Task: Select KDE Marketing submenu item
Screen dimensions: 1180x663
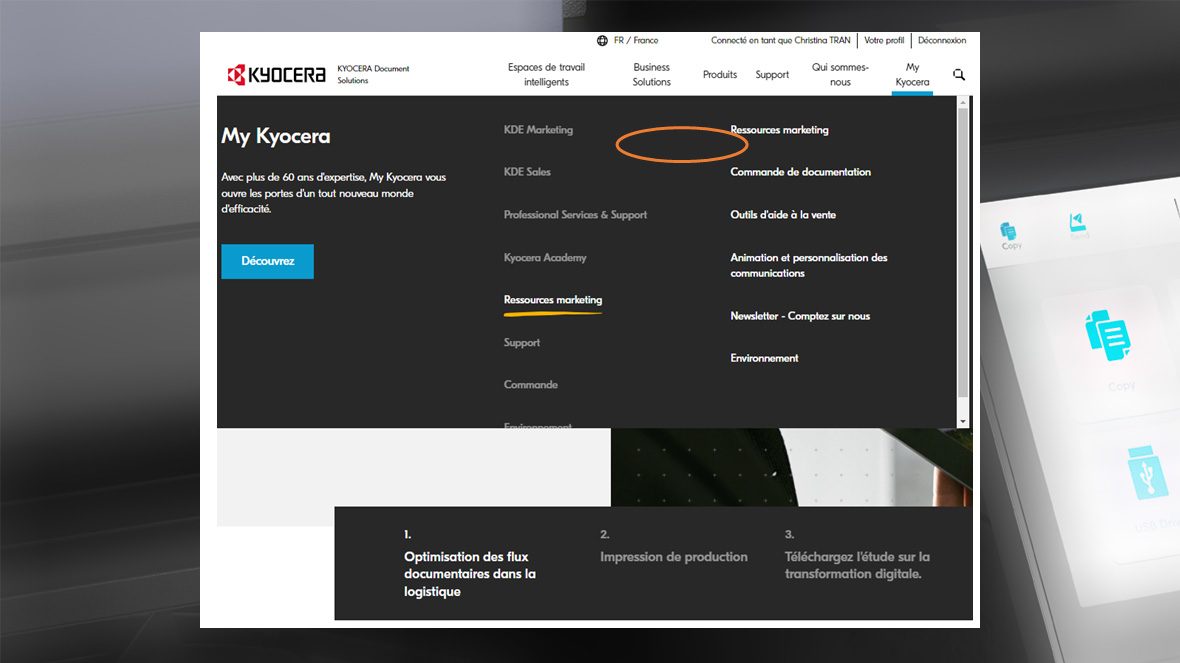Action: 538,129
